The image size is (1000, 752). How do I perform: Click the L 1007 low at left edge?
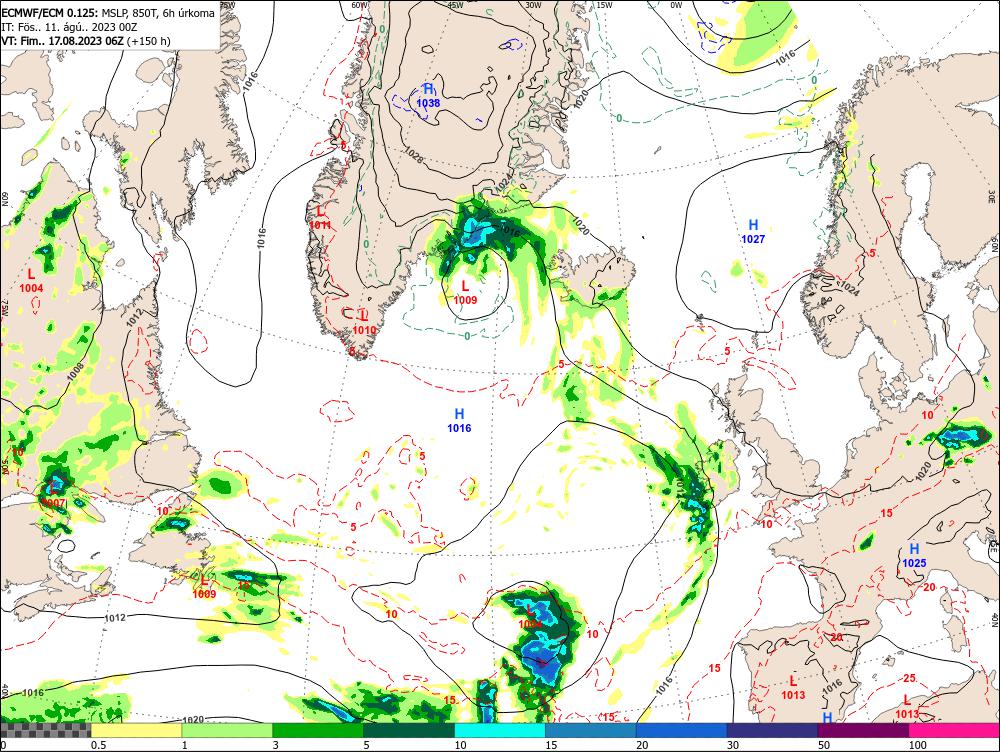coord(54,496)
